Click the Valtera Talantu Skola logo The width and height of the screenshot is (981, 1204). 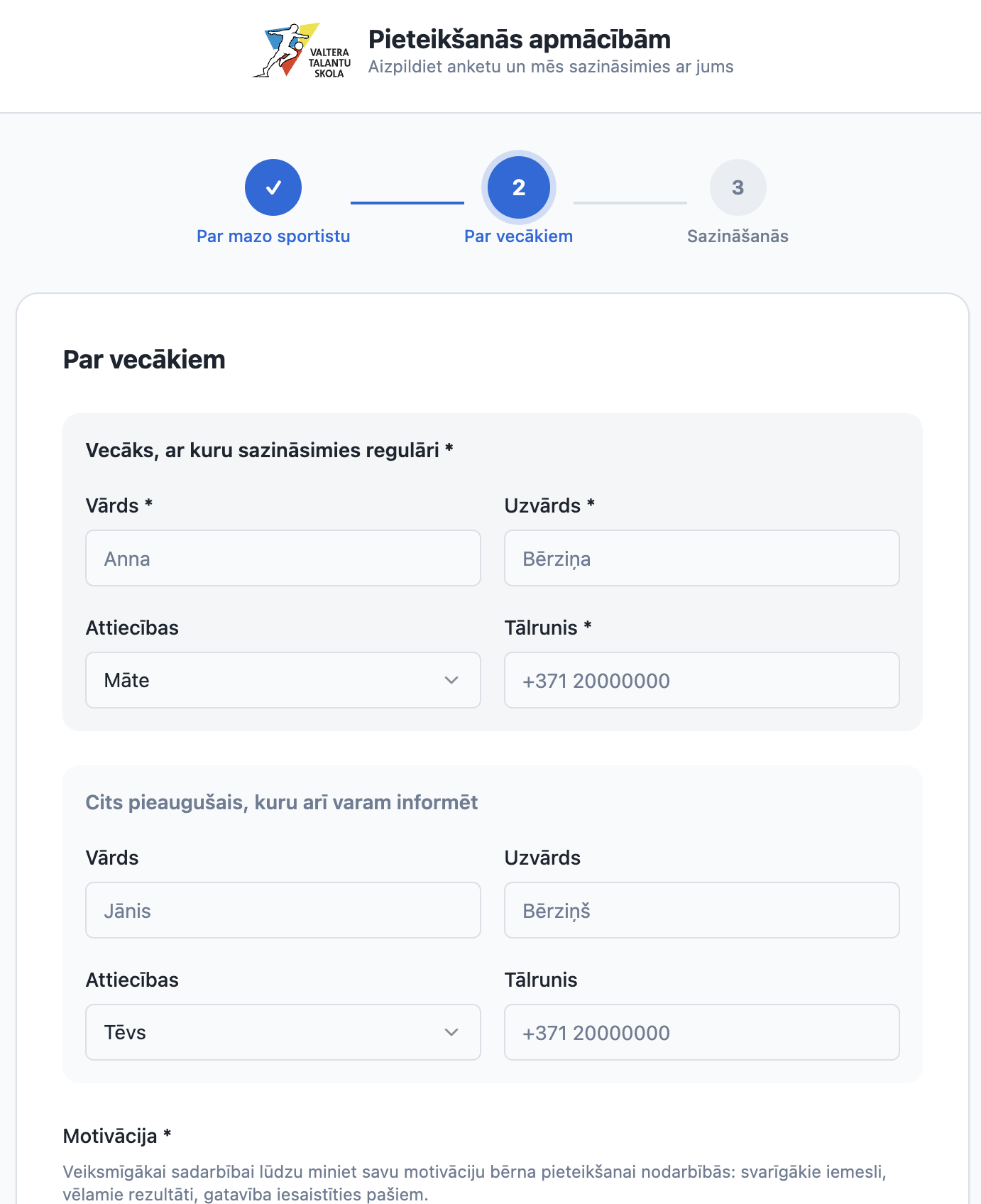(x=302, y=50)
